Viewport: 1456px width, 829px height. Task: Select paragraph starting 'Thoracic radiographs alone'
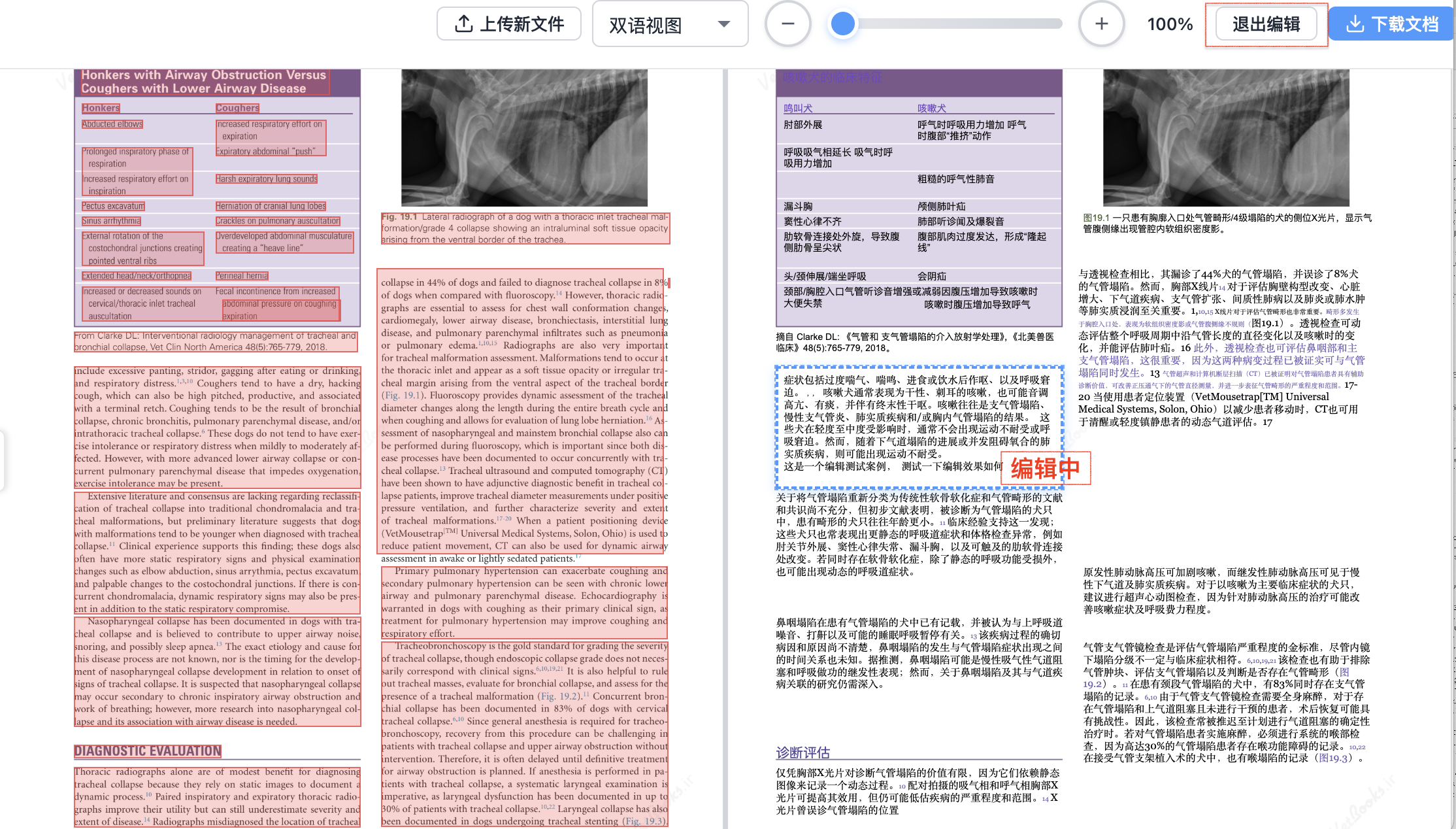tap(218, 797)
